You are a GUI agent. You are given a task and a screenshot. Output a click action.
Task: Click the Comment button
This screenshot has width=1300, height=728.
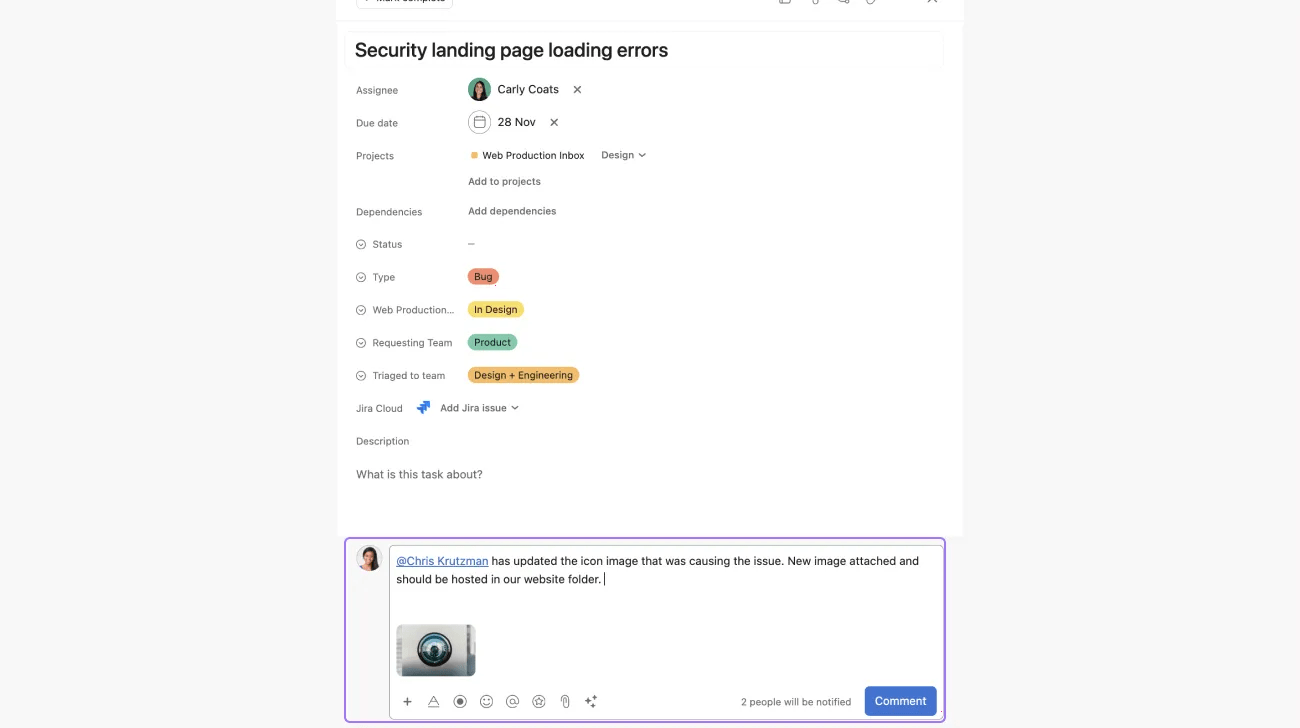pyautogui.click(x=899, y=701)
